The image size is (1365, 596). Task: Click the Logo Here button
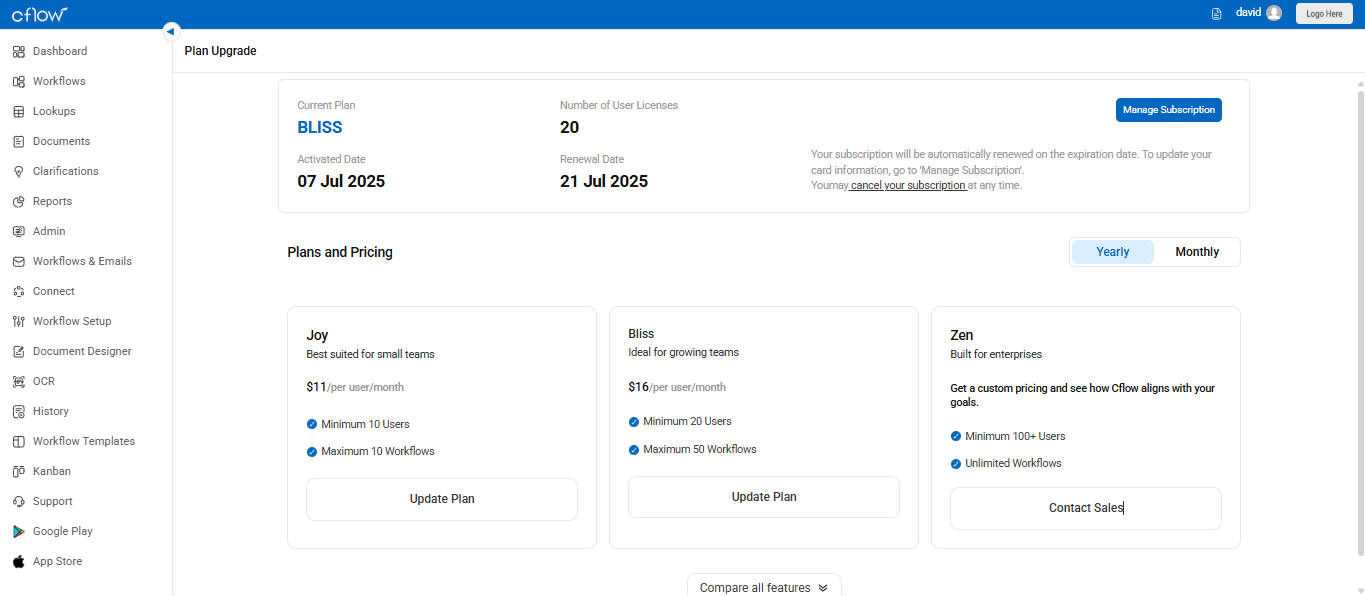[x=1324, y=14]
